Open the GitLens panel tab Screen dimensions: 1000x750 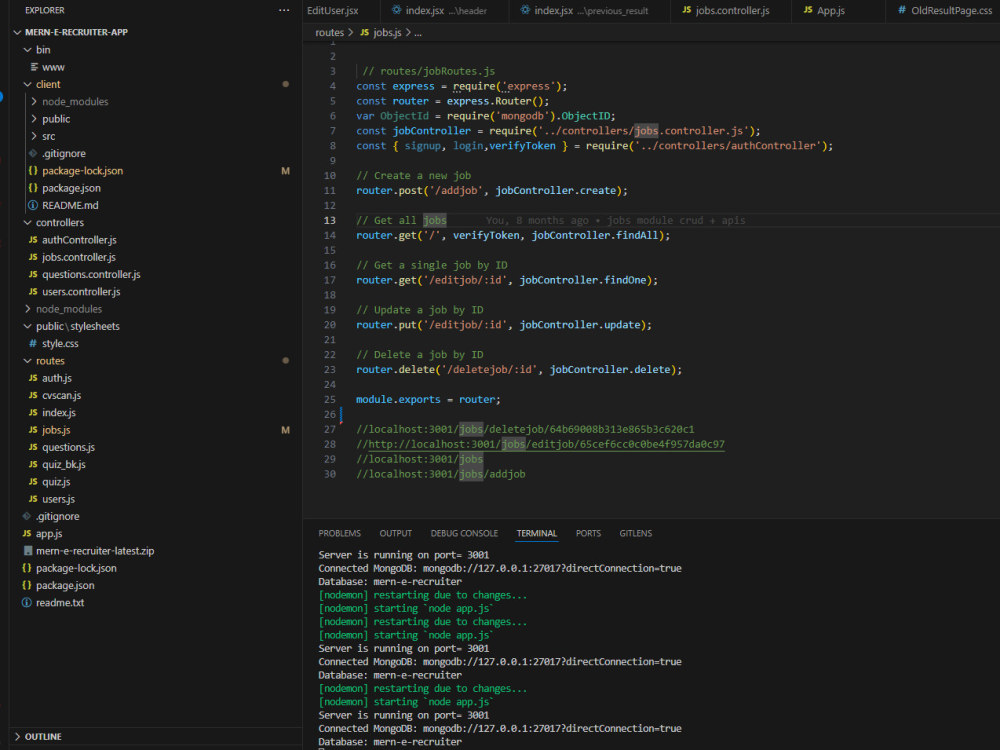[635, 533]
